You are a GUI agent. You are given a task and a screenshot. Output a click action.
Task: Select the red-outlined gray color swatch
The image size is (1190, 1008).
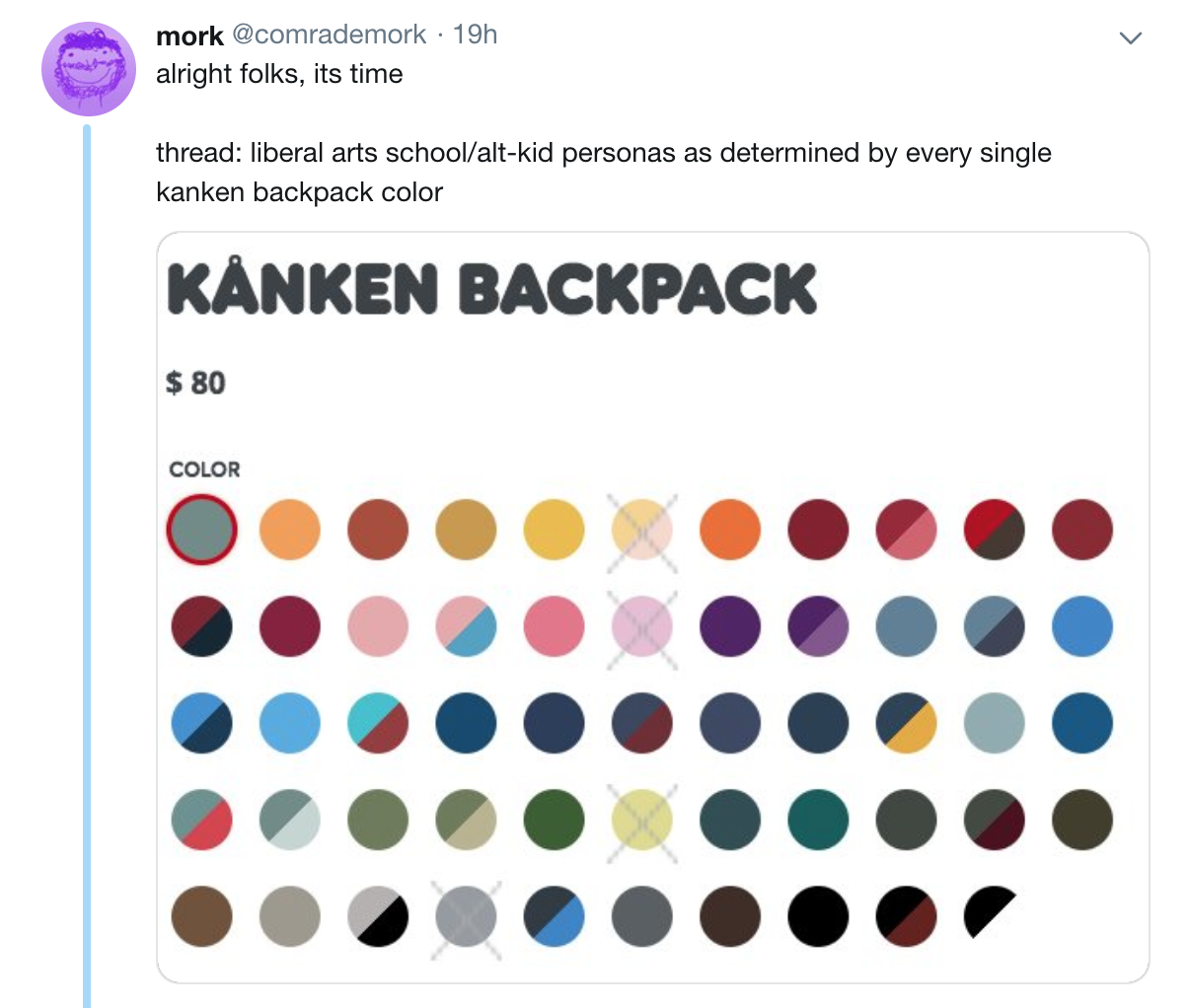201,530
